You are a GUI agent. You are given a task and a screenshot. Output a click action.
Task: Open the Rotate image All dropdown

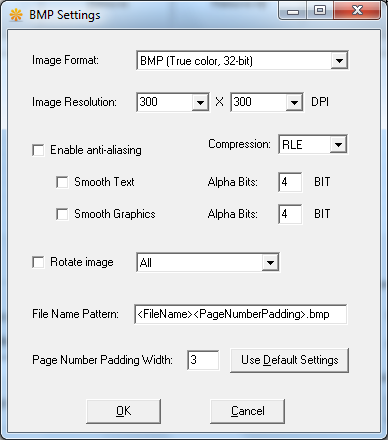tap(208, 262)
